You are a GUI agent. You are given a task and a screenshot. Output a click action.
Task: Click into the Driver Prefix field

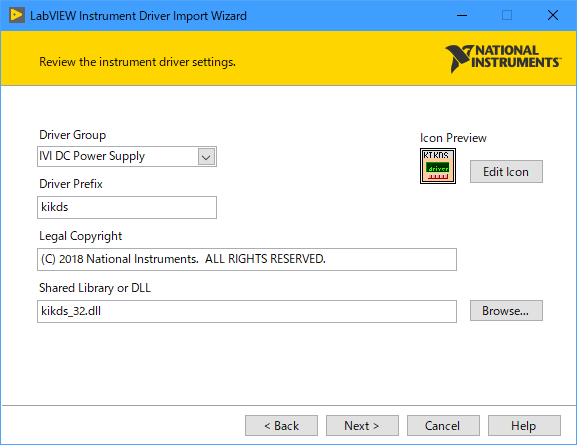[x=127, y=207]
